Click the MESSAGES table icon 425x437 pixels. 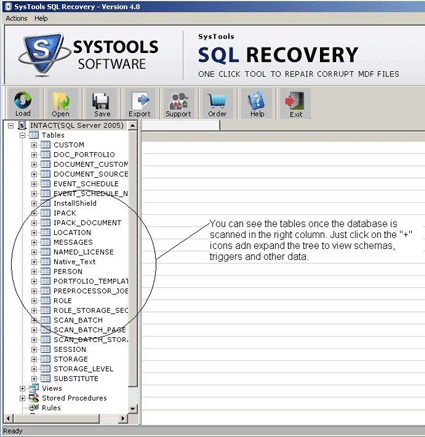coord(45,242)
